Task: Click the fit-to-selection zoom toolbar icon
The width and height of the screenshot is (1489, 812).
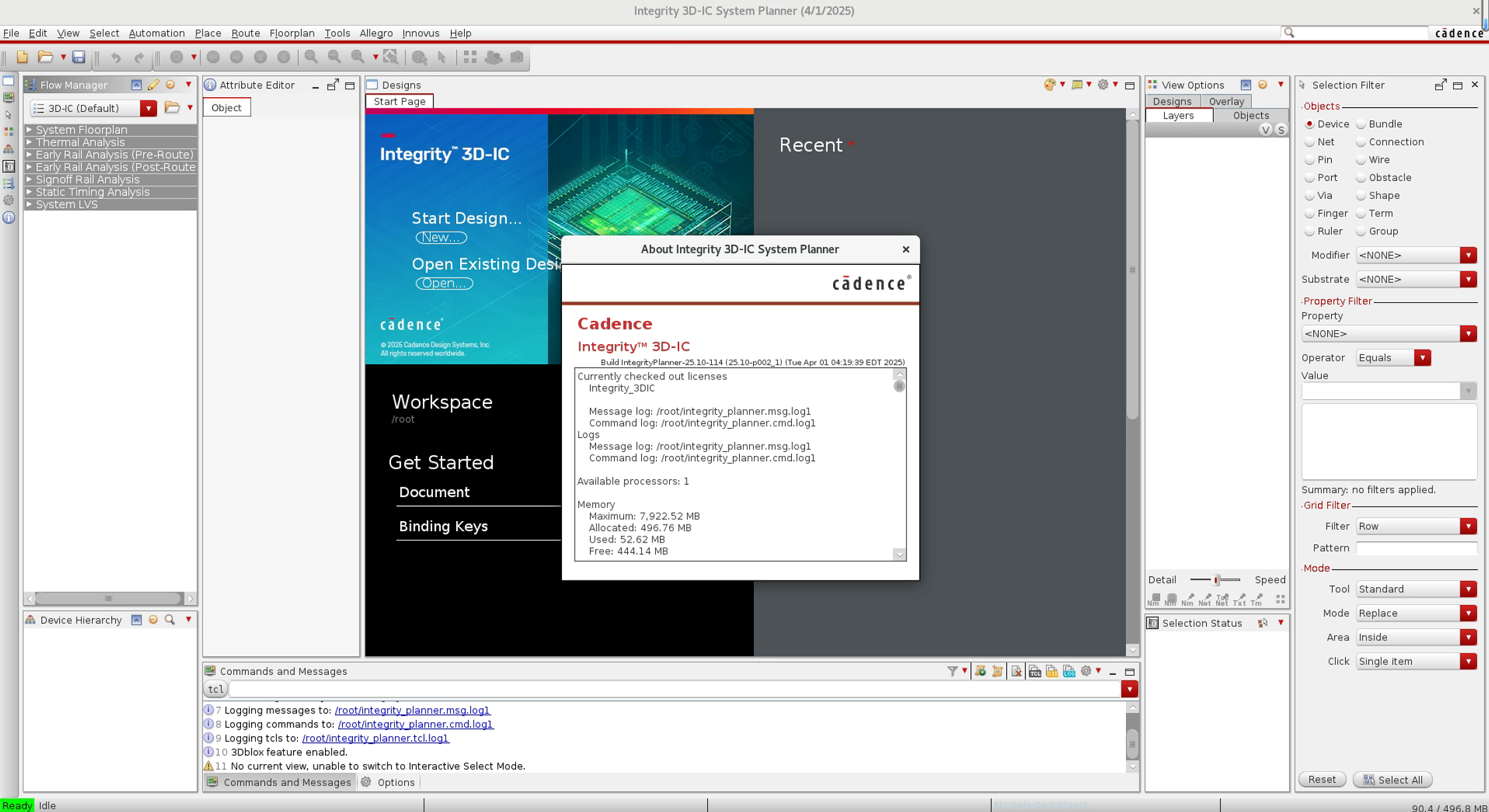Action: [x=391, y=57]
